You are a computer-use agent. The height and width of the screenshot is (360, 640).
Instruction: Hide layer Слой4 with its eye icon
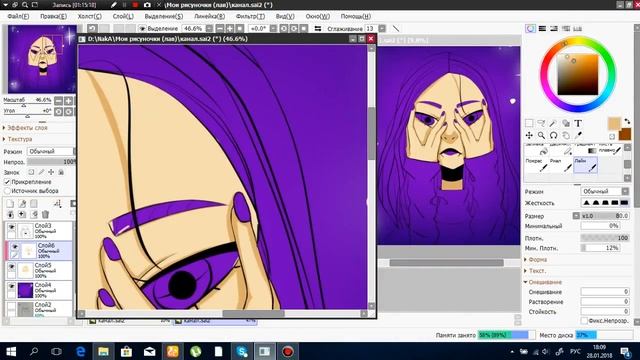pos(11,286)
